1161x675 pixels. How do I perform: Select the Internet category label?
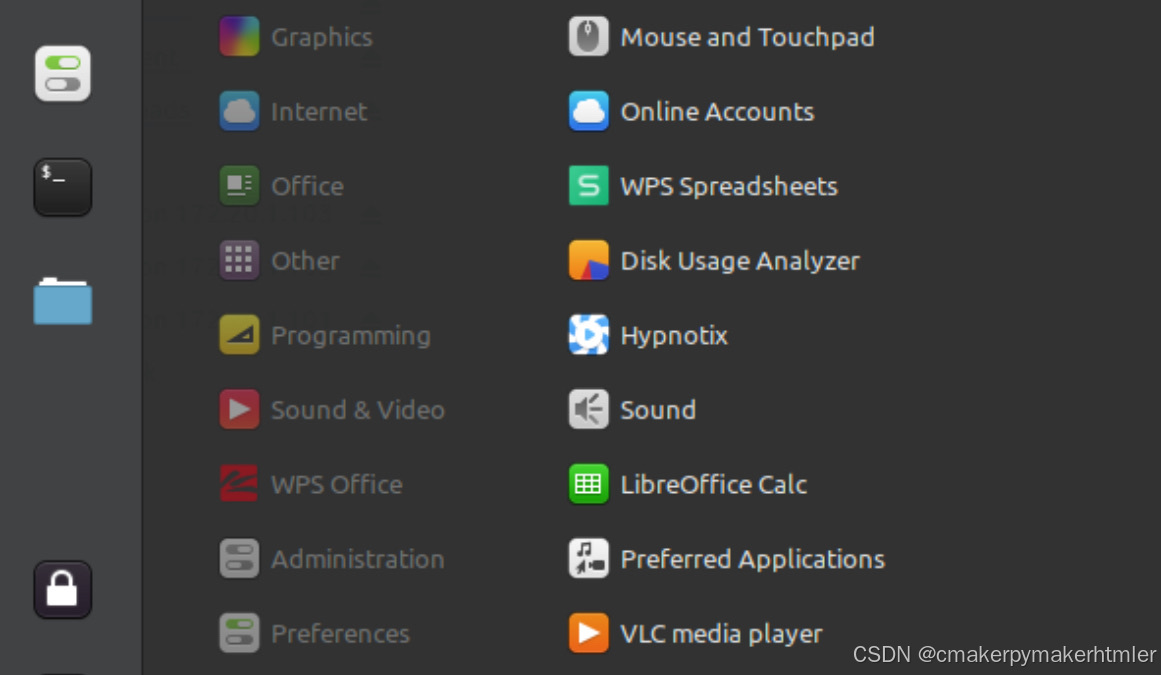(x=319, y=112)
